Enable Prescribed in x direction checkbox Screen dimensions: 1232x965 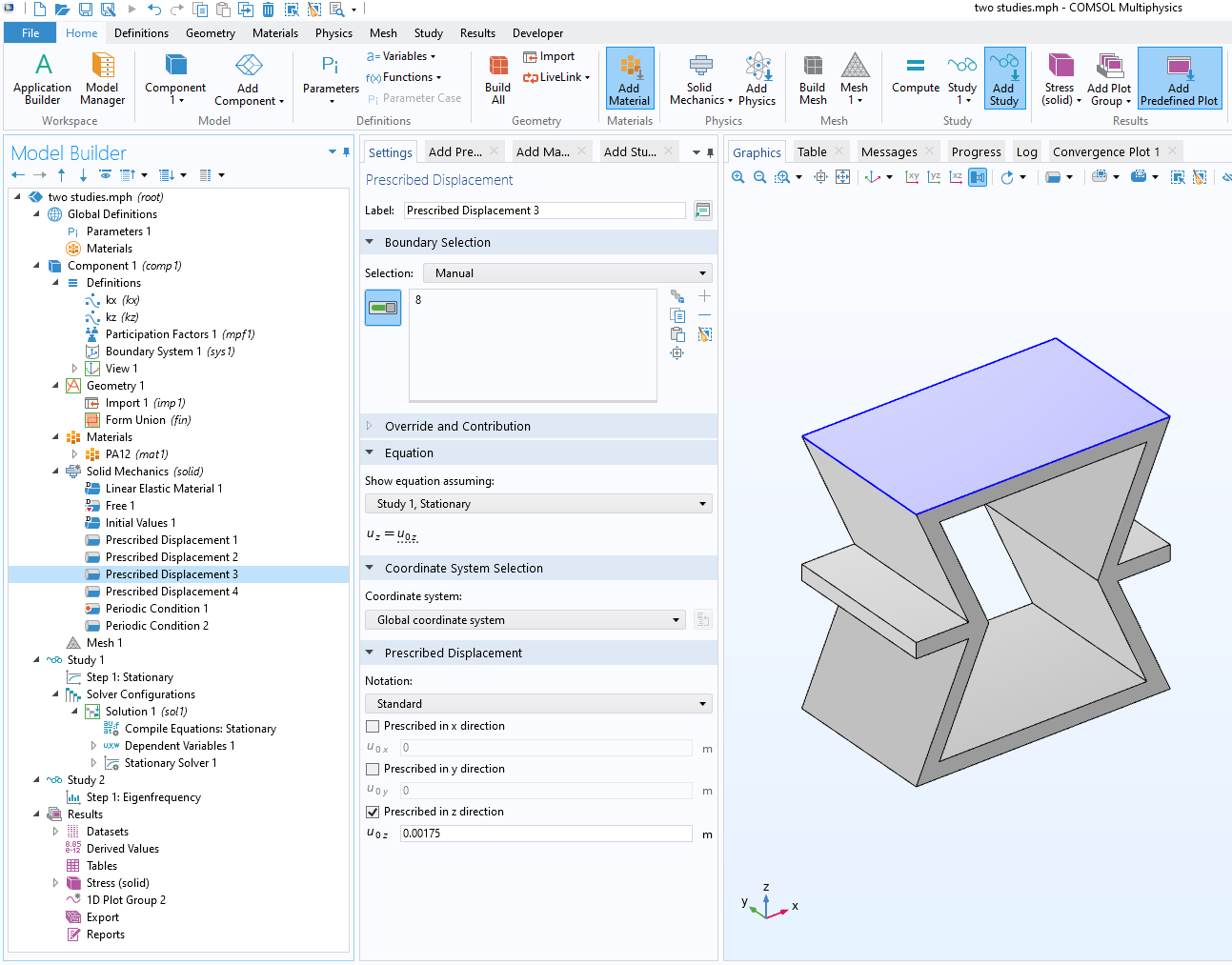tap(373, 726)
